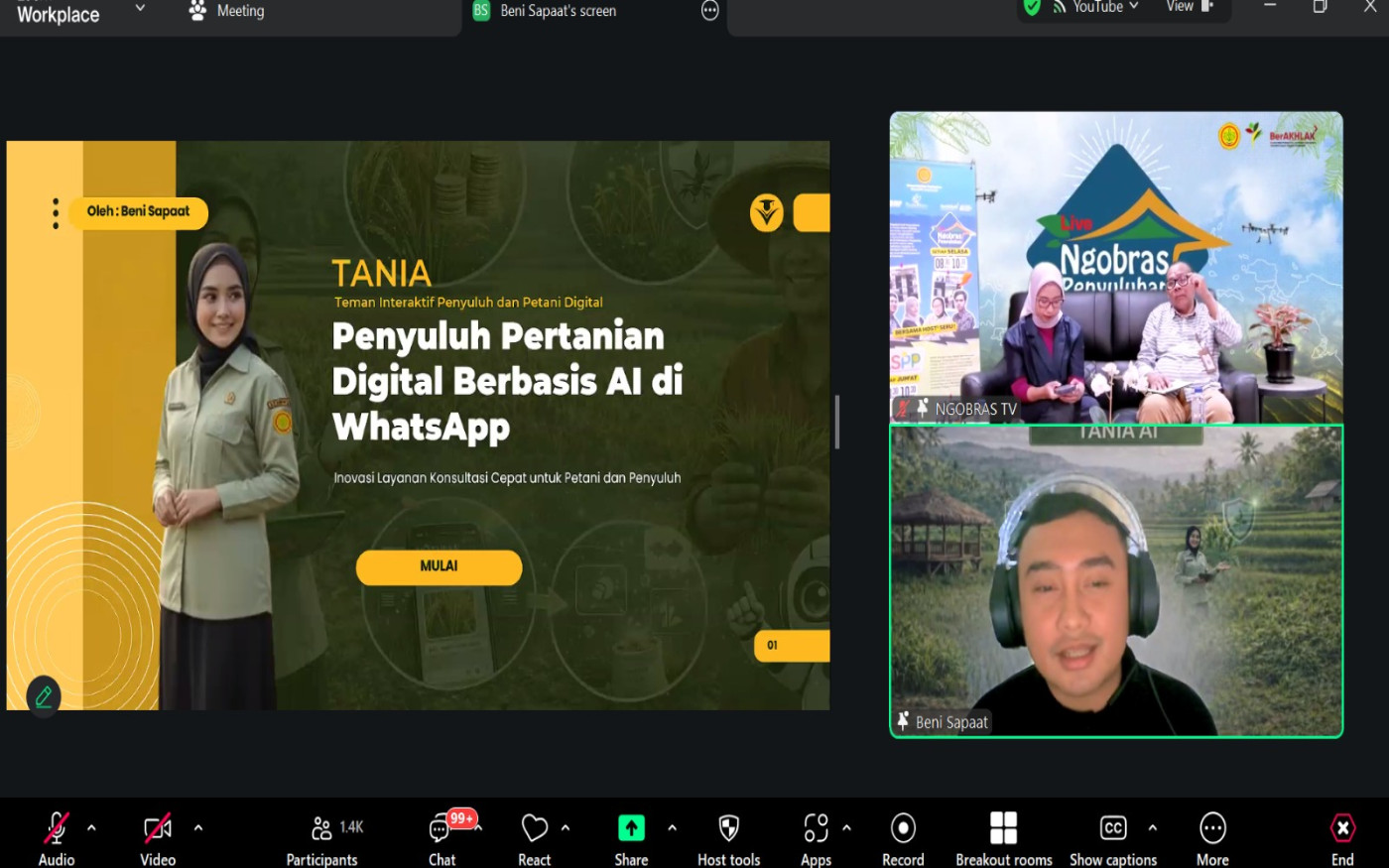Expand audio options arrow next to Audio
The image size is (1389, 868).
click(91, 827)
